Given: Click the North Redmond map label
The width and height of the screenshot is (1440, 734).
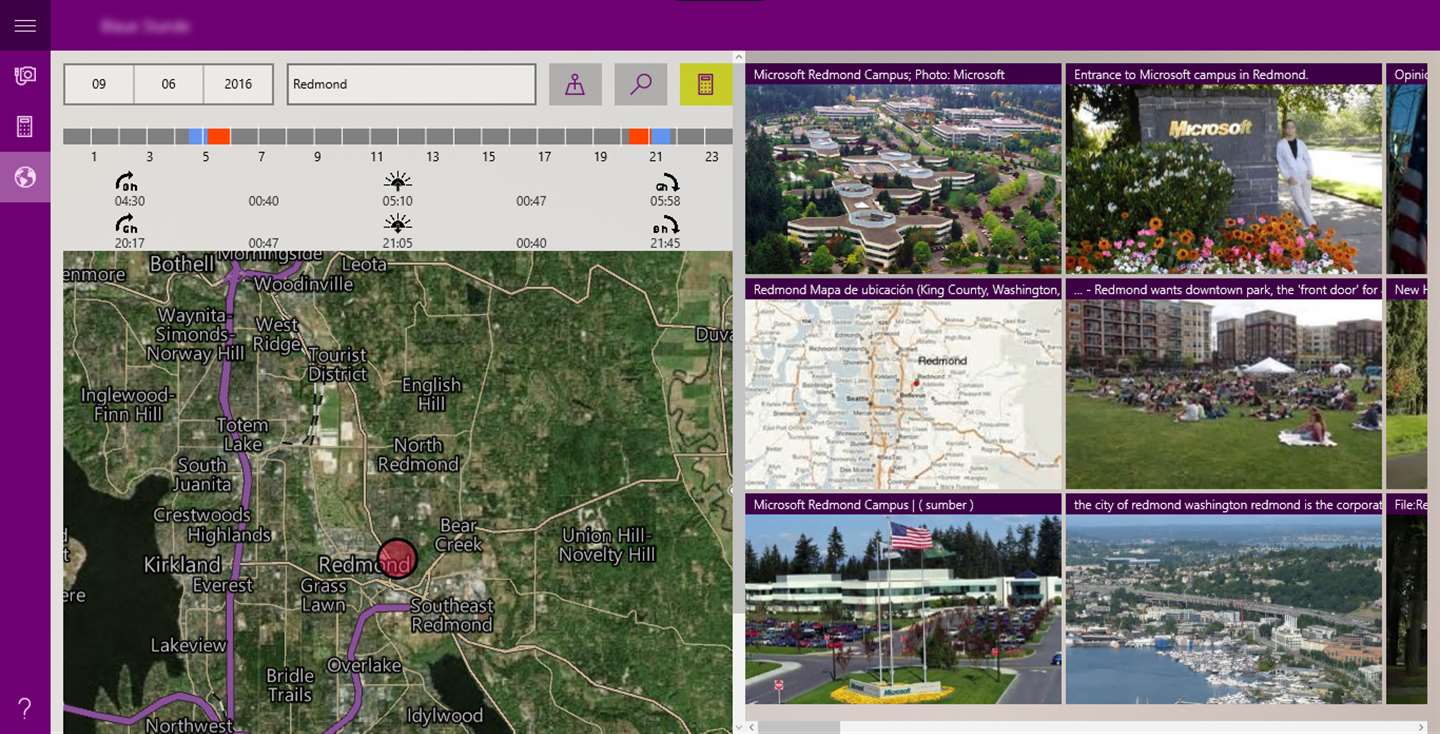Looking at the screenshot, I should coord(418,455).
